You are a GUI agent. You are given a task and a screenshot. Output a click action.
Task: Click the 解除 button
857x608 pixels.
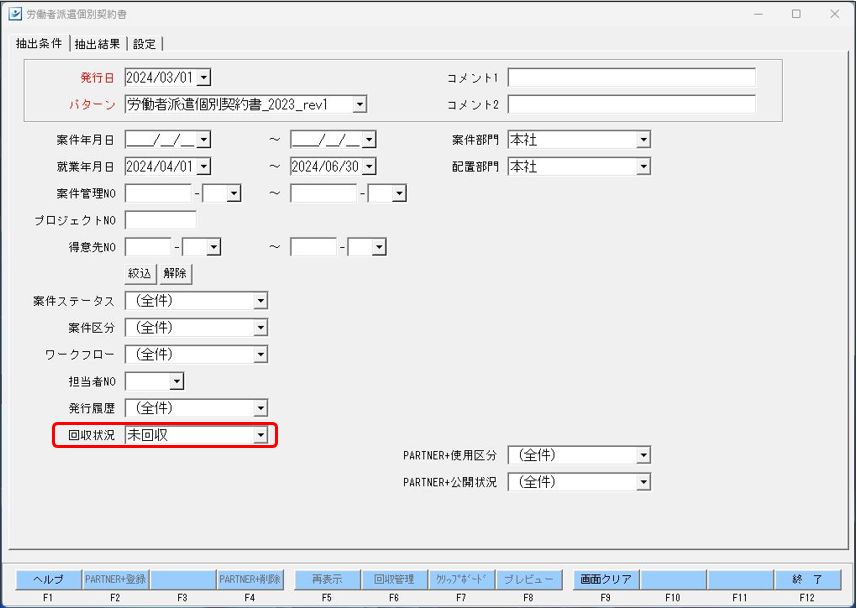[x=176, y=273]
